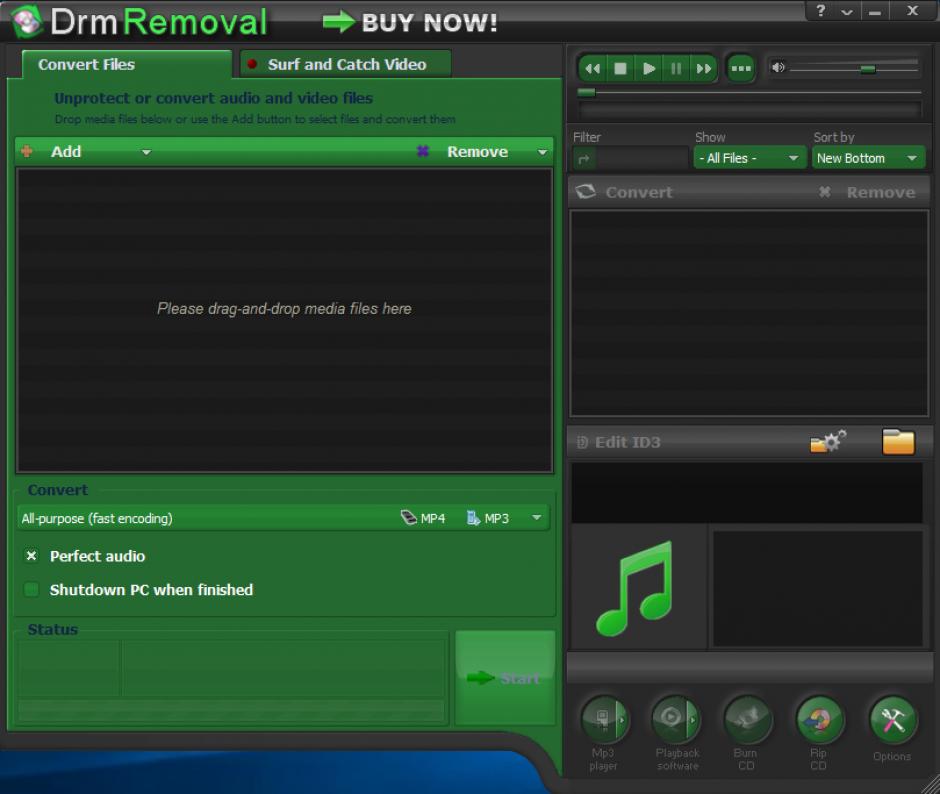The image size is (940, 794).
Task: Close the DrmRemoval window
Action: click(x=912, y=11)
